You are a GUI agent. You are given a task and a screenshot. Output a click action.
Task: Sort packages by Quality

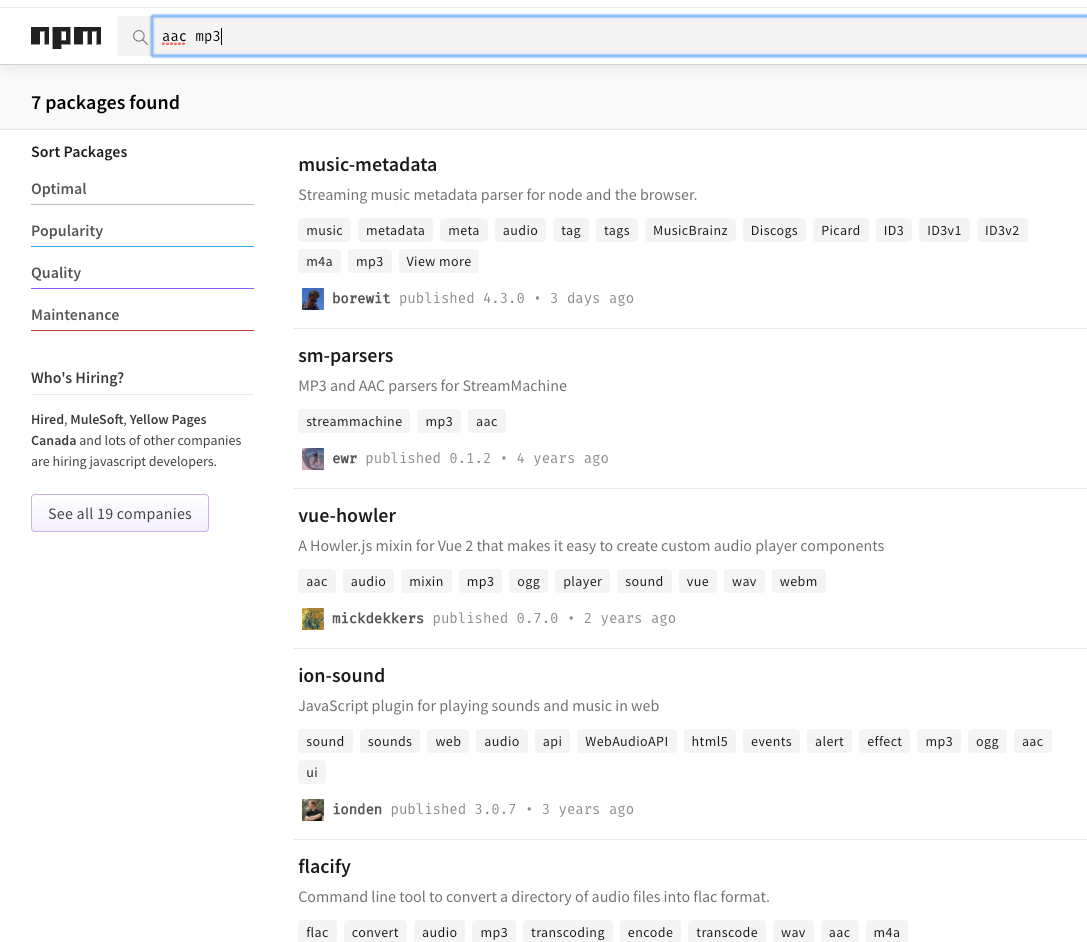click(x=142, y=273)
